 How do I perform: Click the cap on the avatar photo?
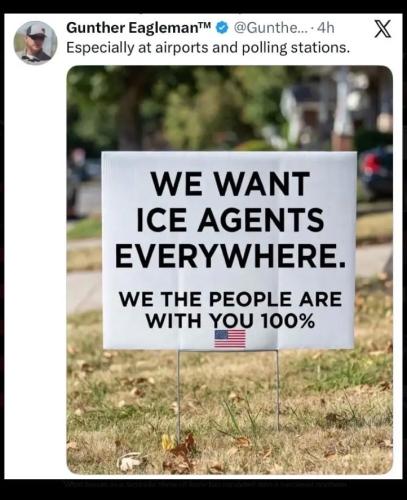point(36,31)
